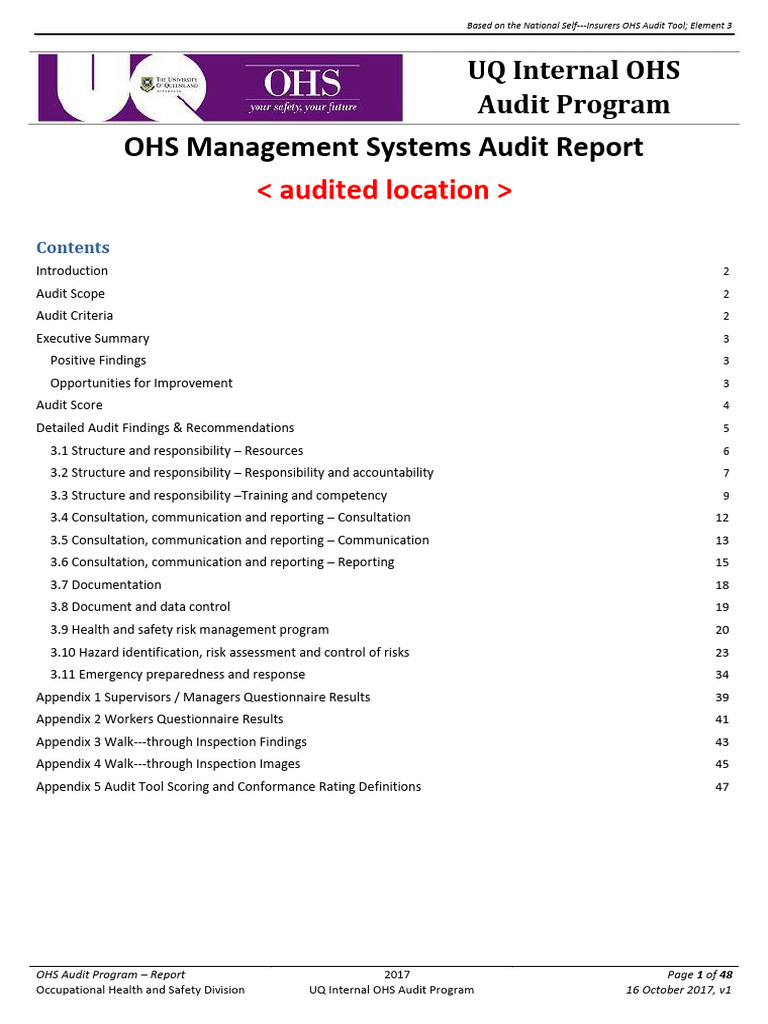The height and width of the screenshot is (1024, 768).
Task: Click the OHS Management Systems Audit Report title
Action: click(383, 147)
